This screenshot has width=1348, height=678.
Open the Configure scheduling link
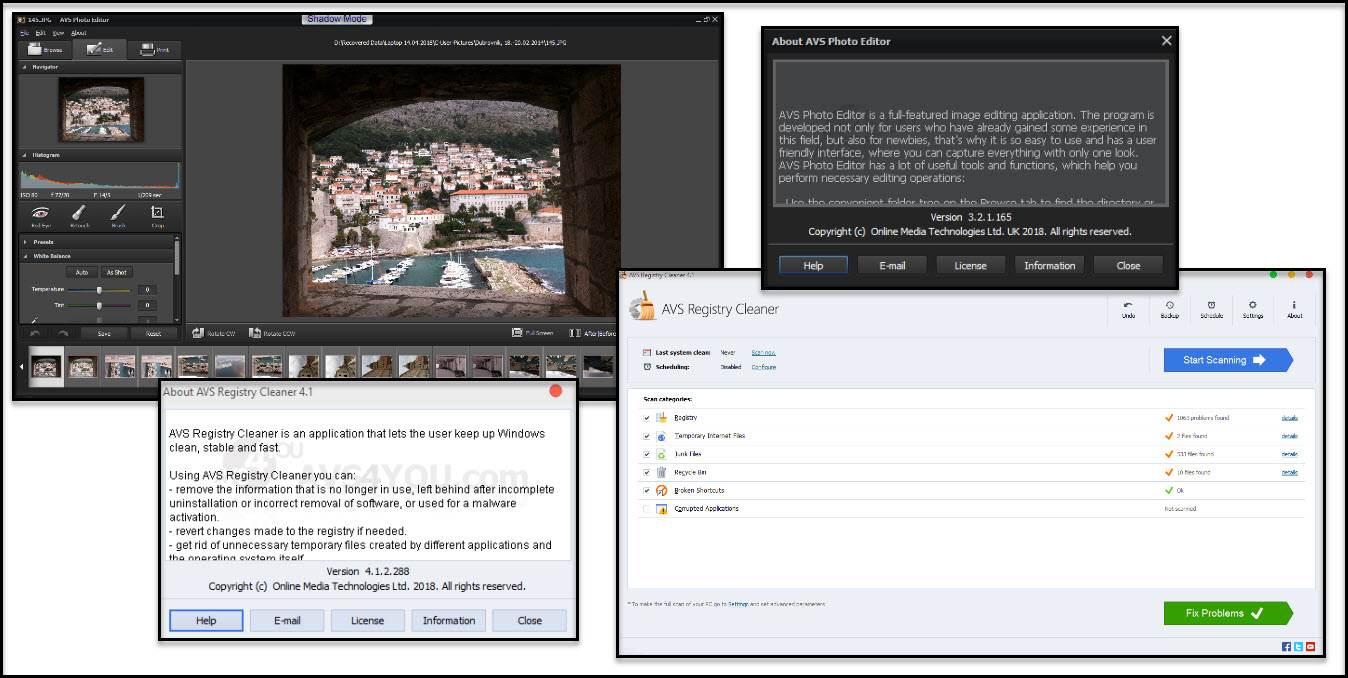(x=764, y=367)
